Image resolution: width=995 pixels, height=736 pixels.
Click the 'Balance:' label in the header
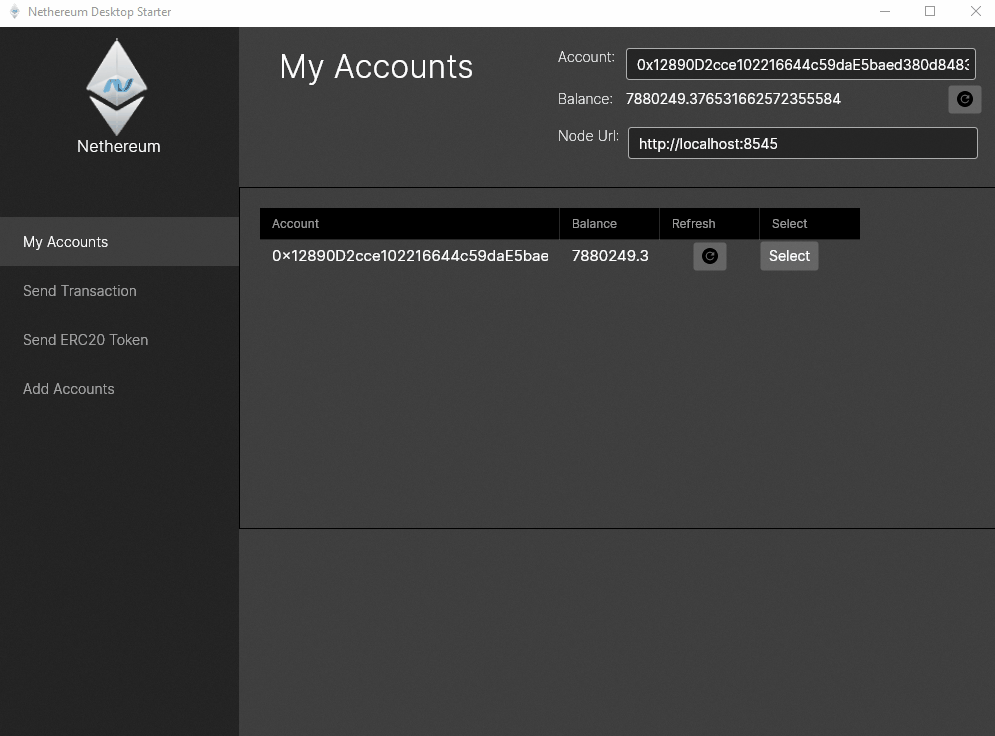(x=585, y=99)
